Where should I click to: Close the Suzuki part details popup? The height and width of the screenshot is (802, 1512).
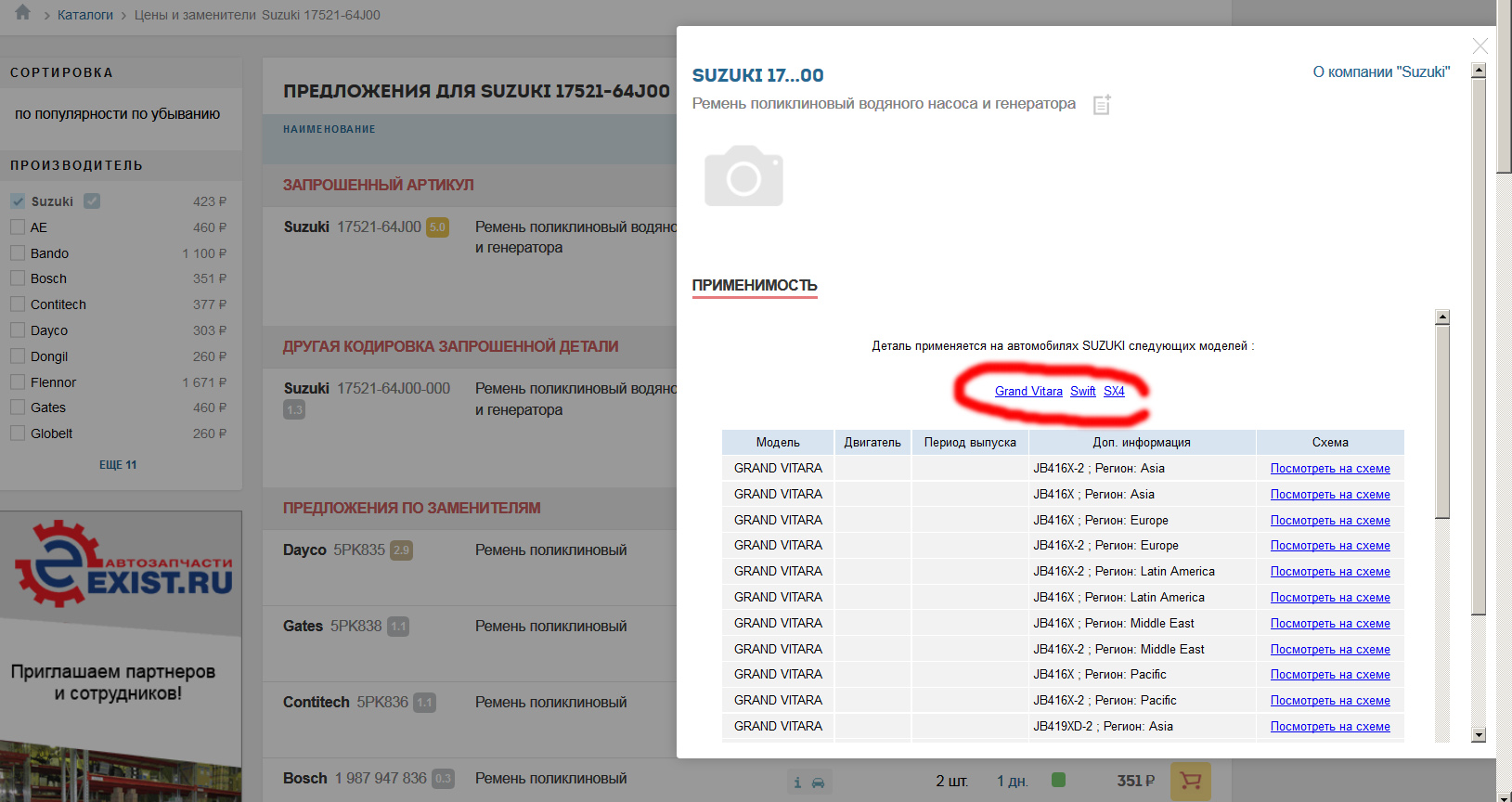click(1480, 45)
